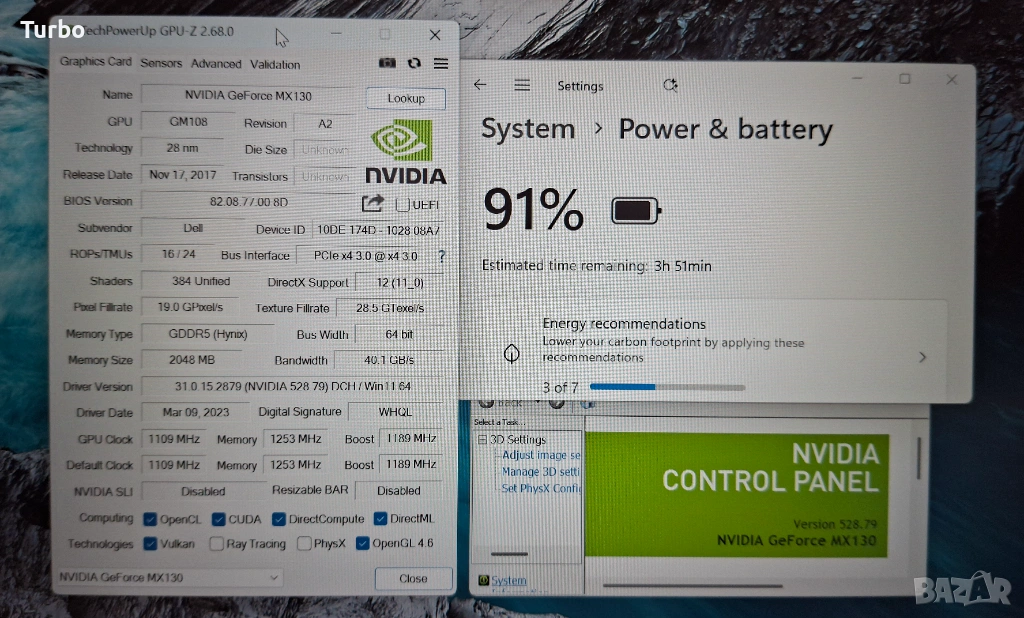Open the Advanced tab in GPU-Z
The image size is (1024, 618).
click(216, 63)
